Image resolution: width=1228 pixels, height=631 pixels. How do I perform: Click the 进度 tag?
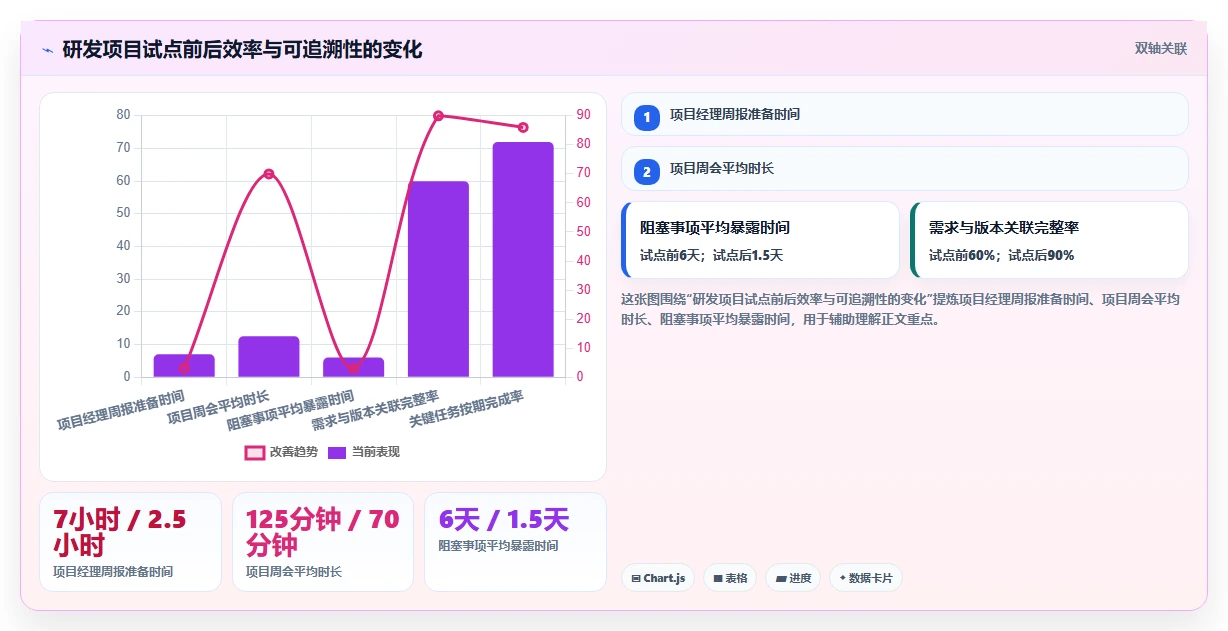(x=793, y=578)
